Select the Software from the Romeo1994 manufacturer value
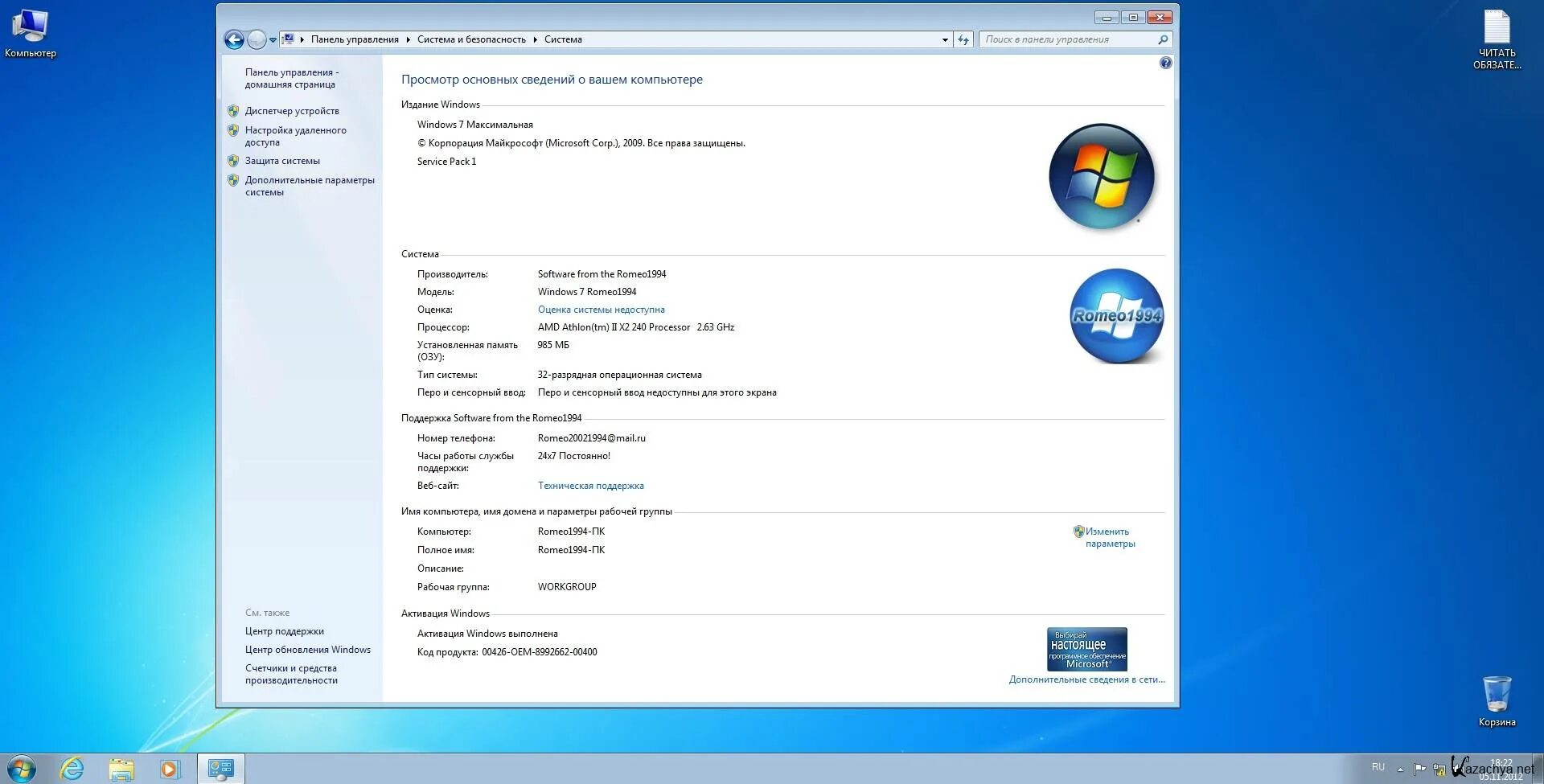 point(602,274)
